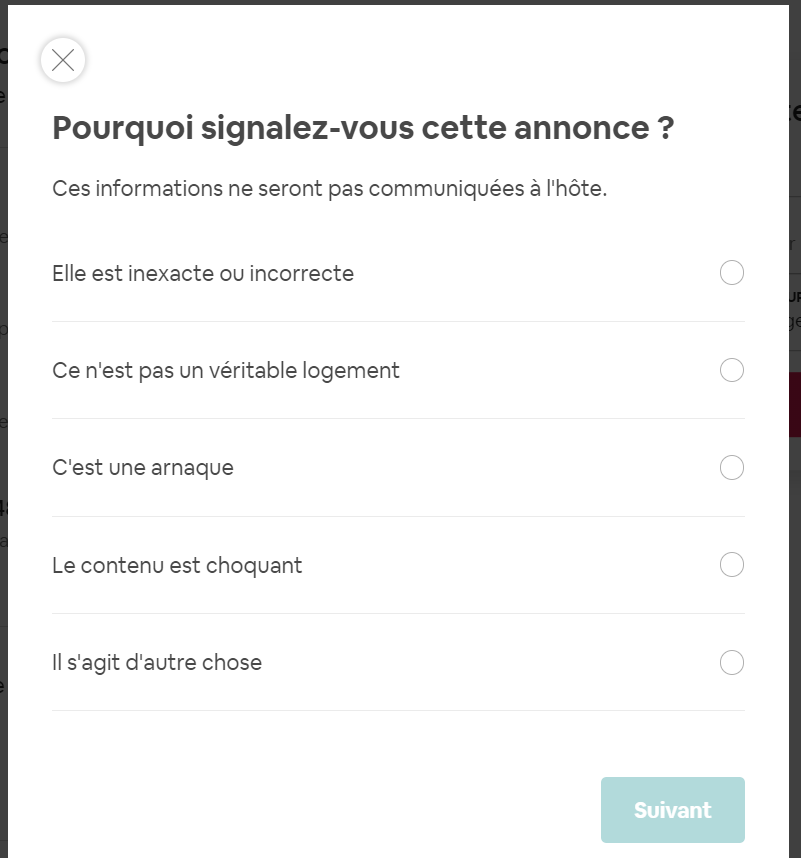The height and width of the screenshot is (858, 801).
Task: Close the report dialog using the X icon
Action: (x=63, y=60)
